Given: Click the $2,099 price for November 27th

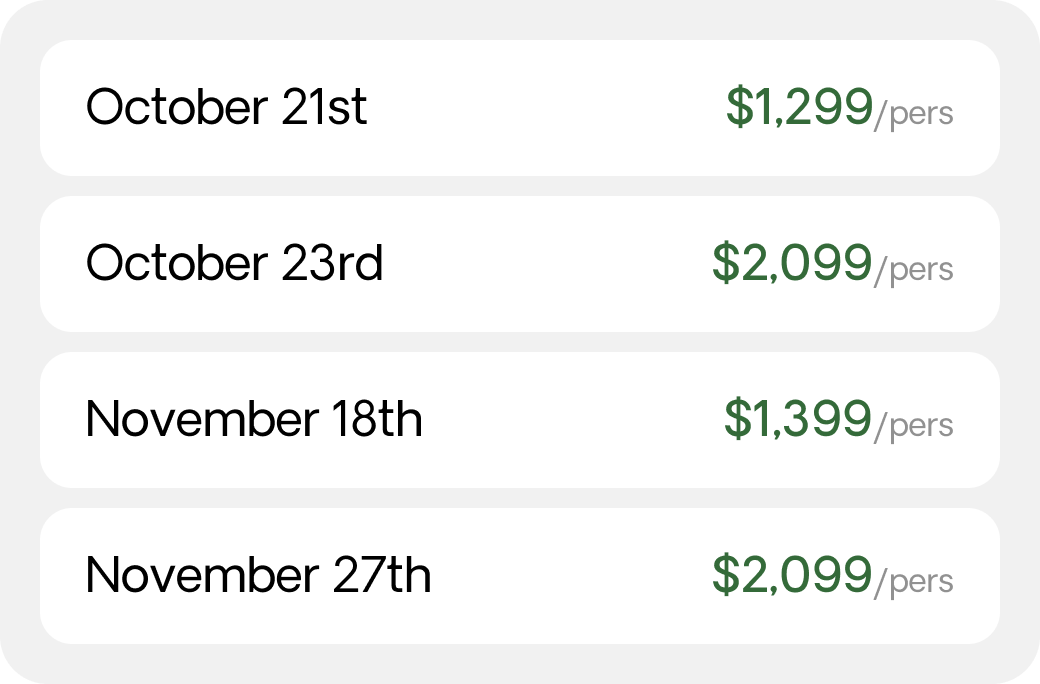Looking at the screenshot, I should pos(792,575).
